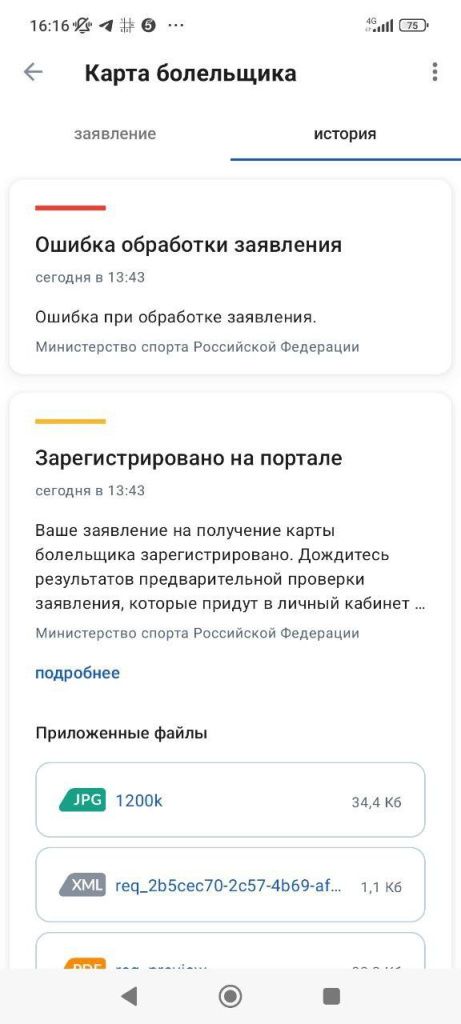Viewport: 461px width, 1024px height.
Task: Click the green JPG file type badge
Action: [82, 800]
